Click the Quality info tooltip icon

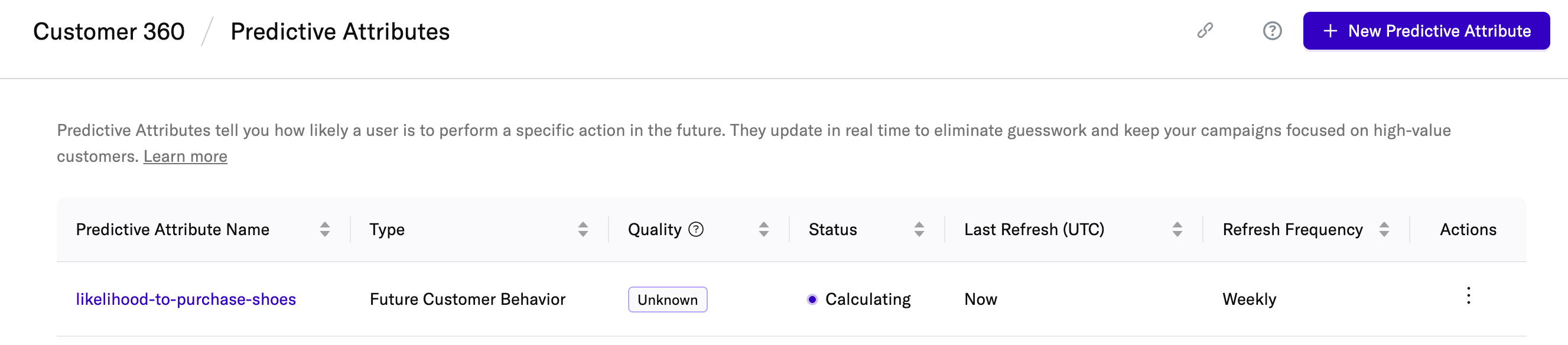pyautogui.click(x=696, y=229)
